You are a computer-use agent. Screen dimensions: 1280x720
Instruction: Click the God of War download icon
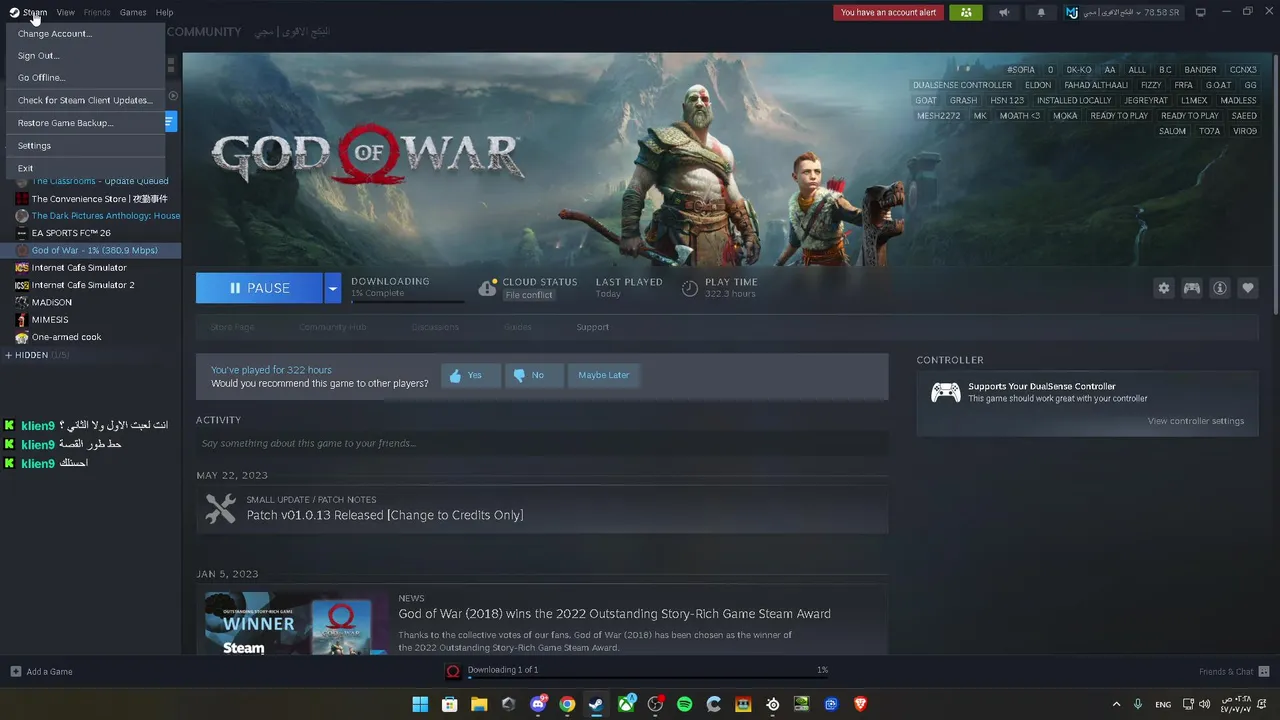click(453, 671)
